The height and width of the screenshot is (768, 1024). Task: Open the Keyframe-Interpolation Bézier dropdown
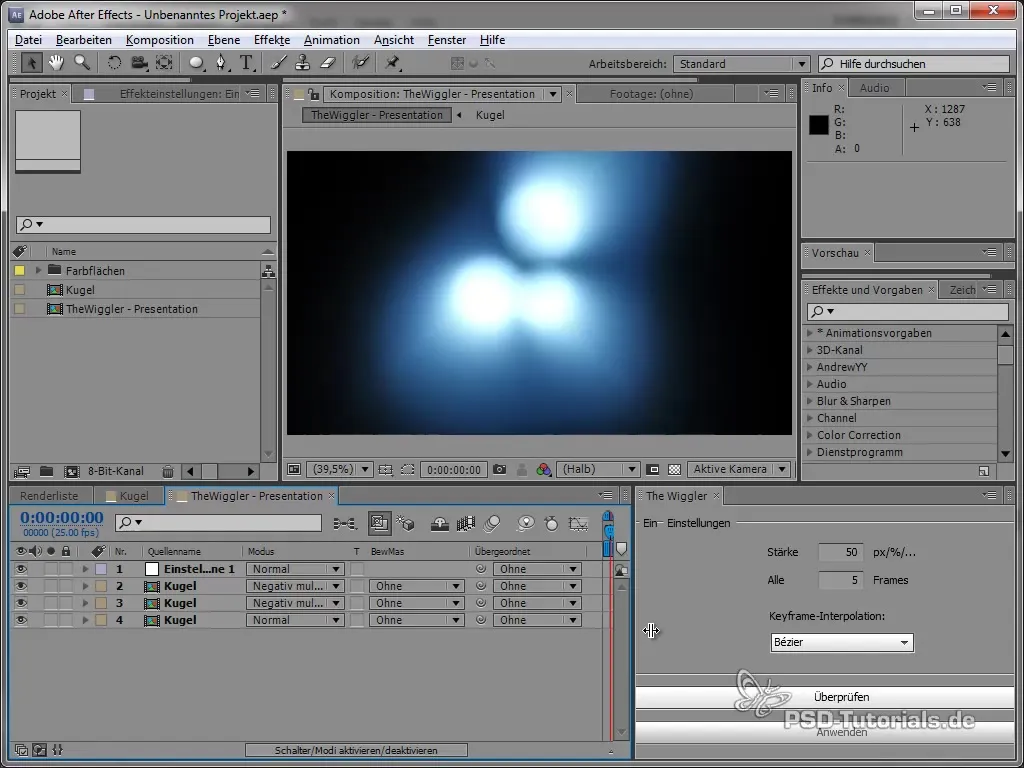pos(842,643)
